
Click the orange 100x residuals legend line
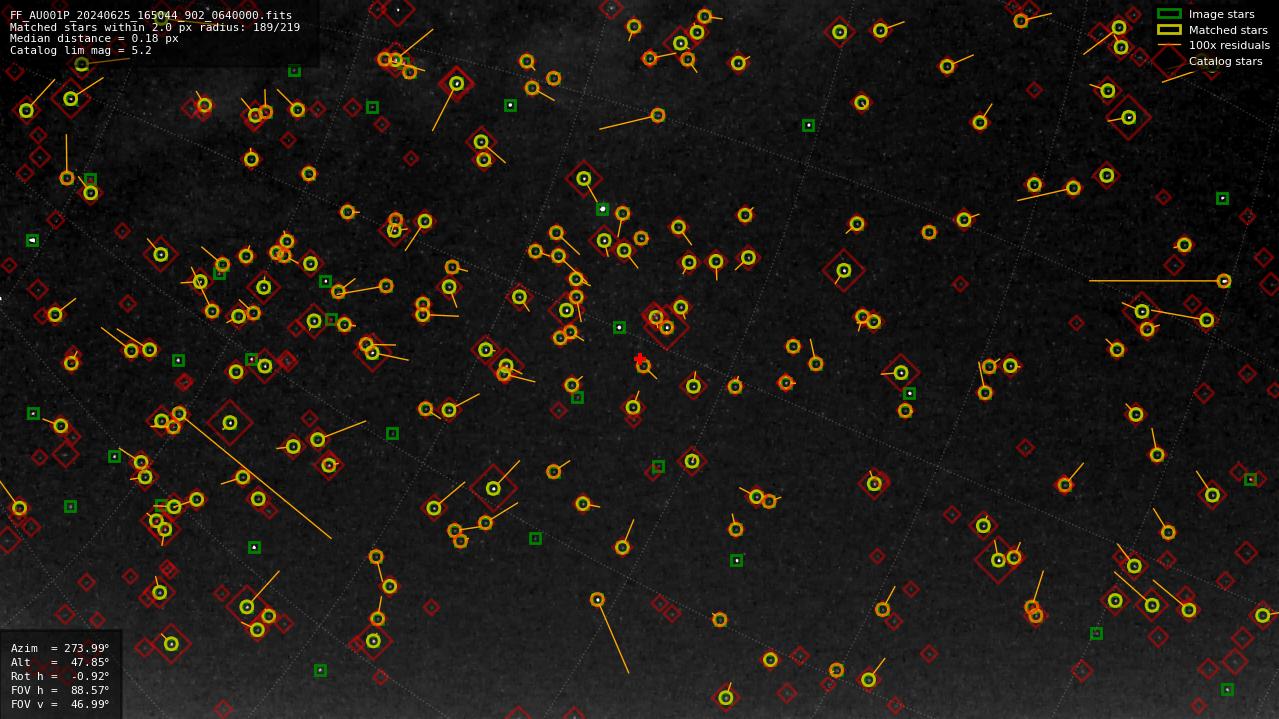(1169, 45)
